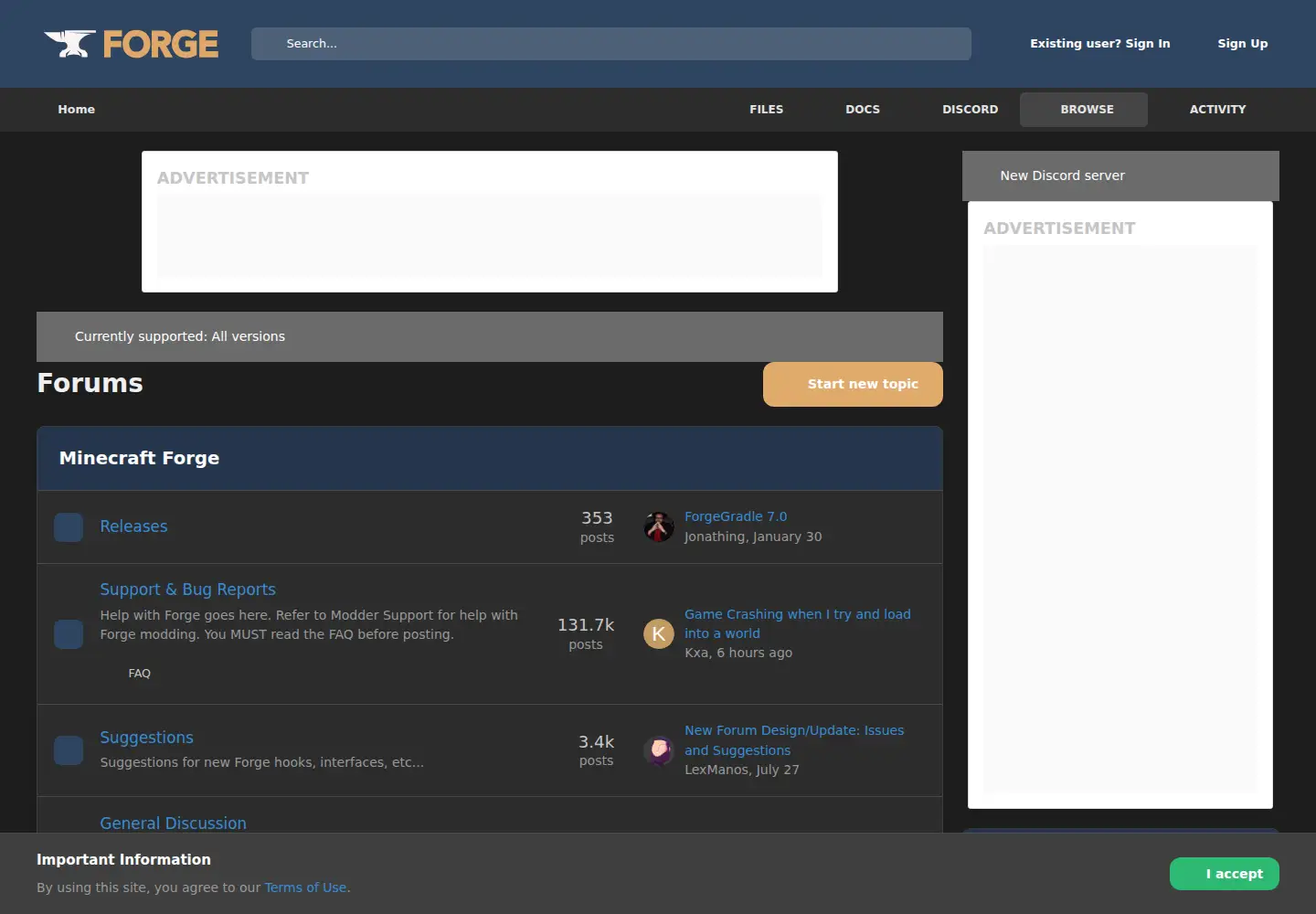Click the Support & Bug Reports forum icon
Screen dimensions: 1316x914
click(69, 634)
